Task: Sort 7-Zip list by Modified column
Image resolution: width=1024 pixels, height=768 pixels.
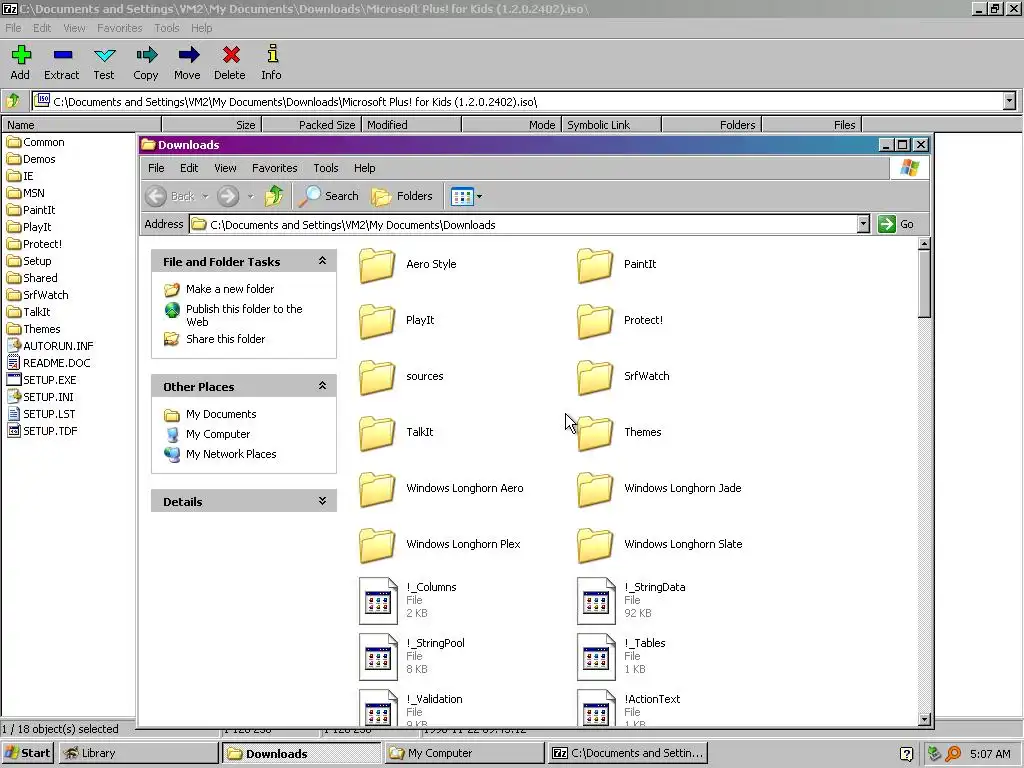Action: pos(411,125)
